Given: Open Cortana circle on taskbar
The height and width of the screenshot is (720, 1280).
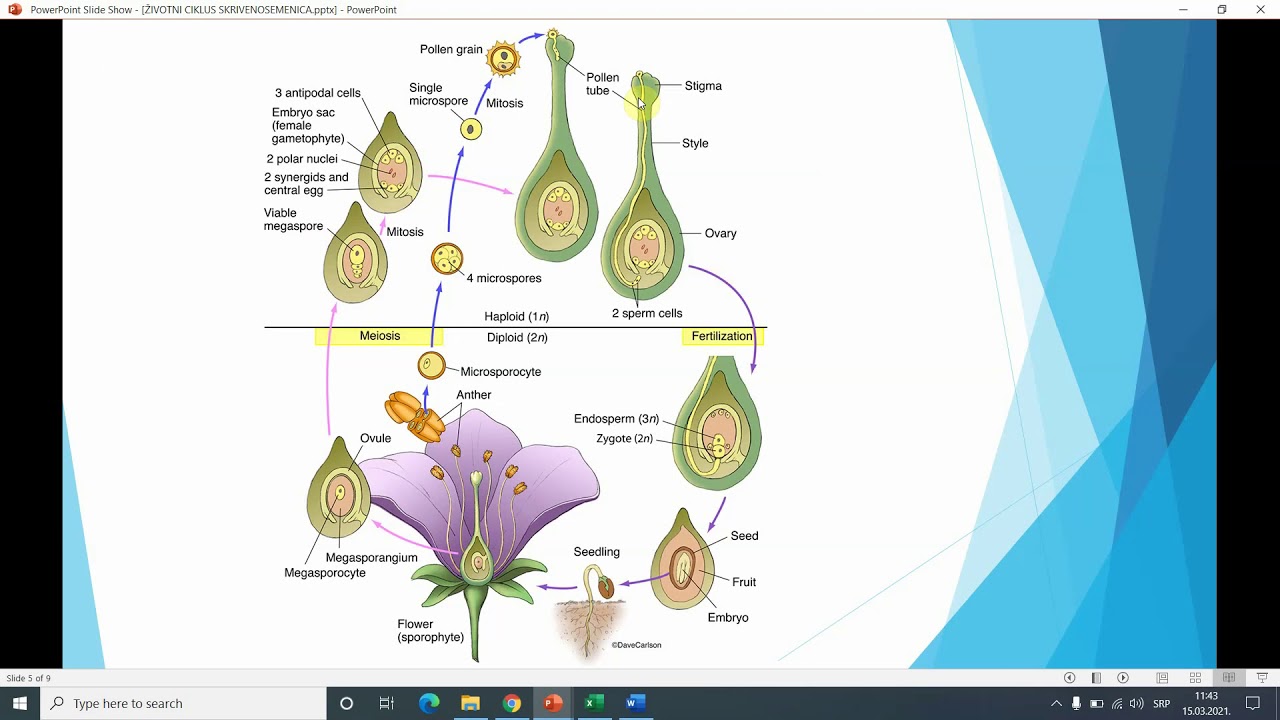Looking at the screenshot, I should tap(346, 703).
